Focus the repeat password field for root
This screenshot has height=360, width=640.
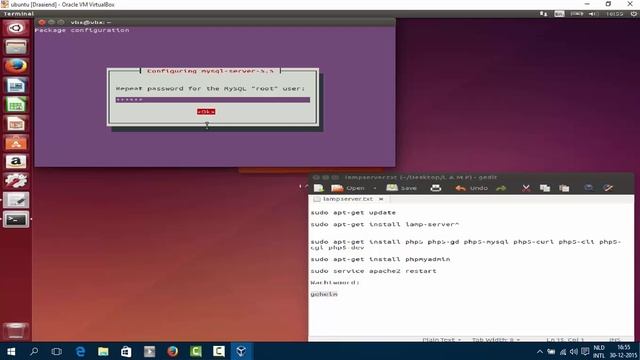click(x=212, y=100)
